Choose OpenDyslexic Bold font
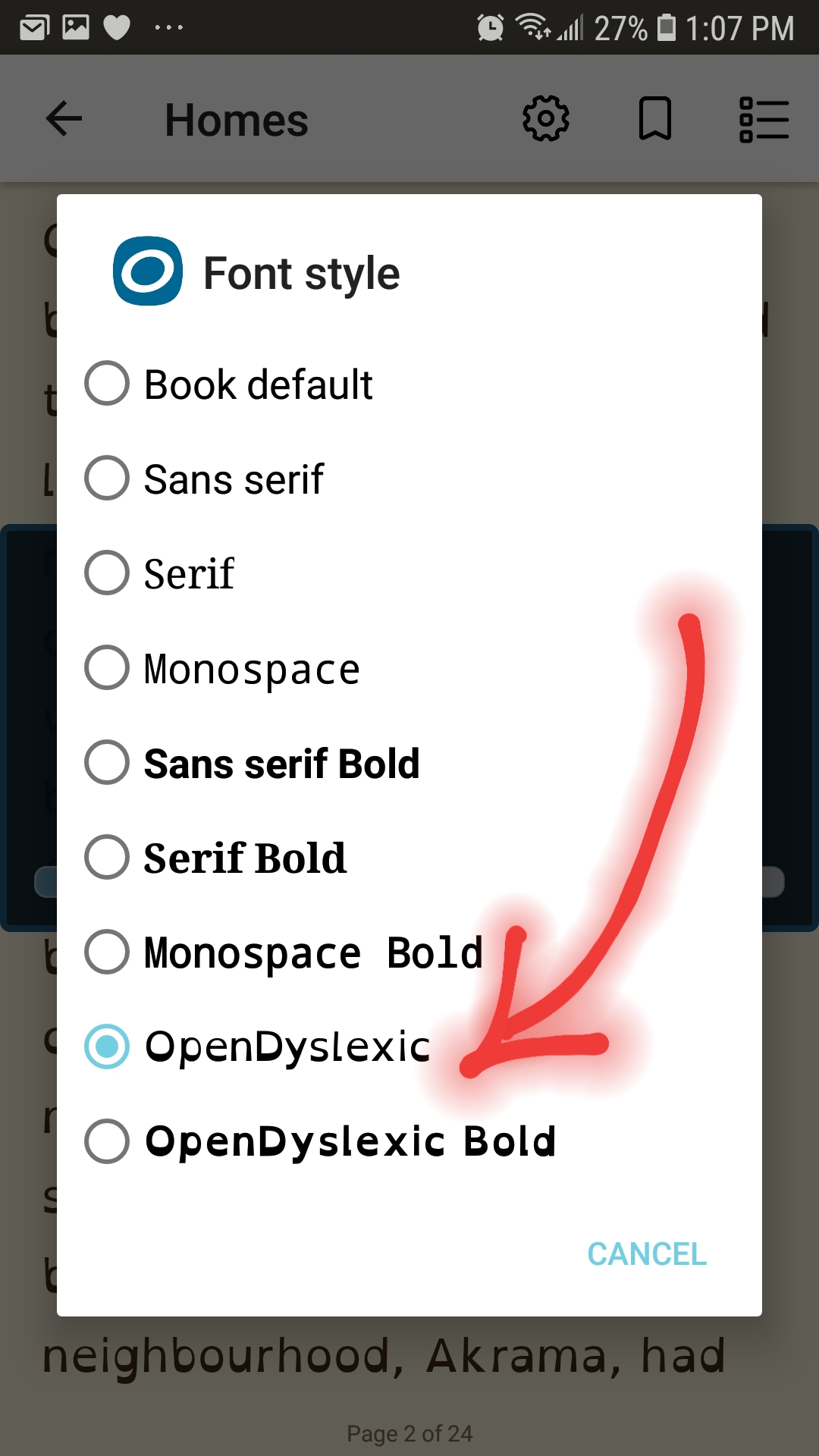 pos(409,1141)
